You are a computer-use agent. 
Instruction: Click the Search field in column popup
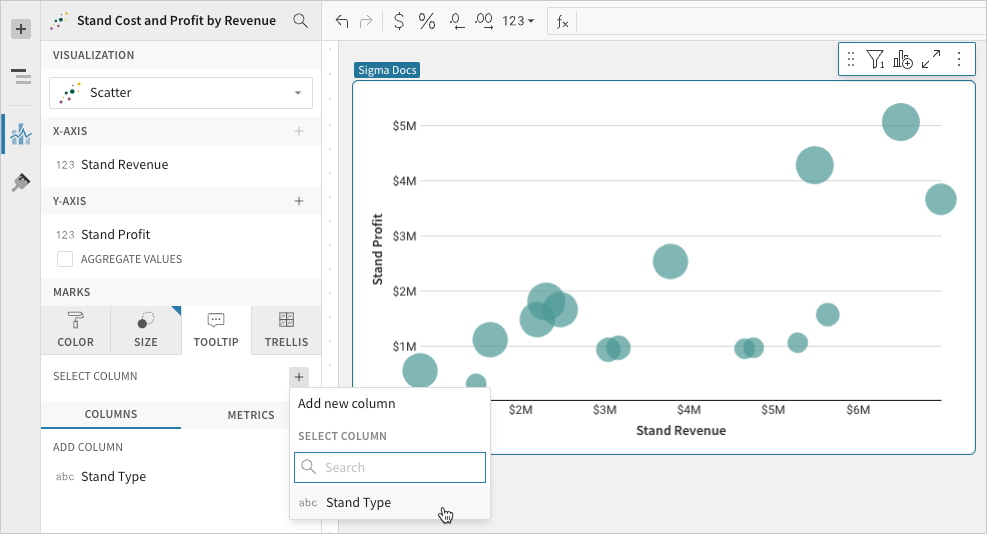[390, 467]
